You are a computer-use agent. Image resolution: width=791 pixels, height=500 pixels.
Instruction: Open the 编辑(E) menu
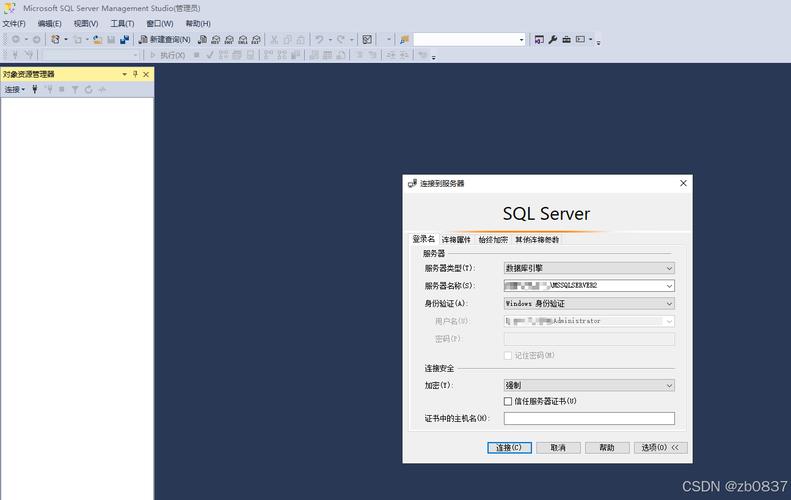pyautogui.click(x=49, y=24)
